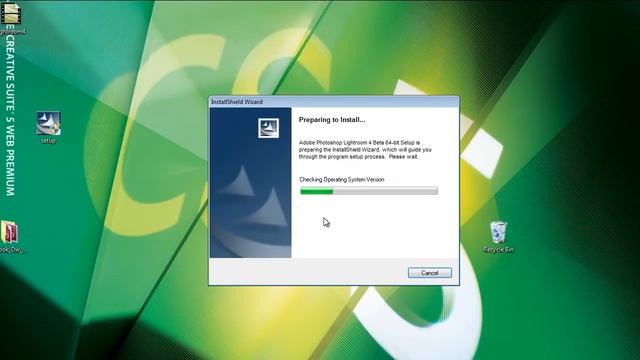This screenshot has height=360, width=640.
Task: Select the Recycle Bin desktop icon
Action: [x=498, y=237]
